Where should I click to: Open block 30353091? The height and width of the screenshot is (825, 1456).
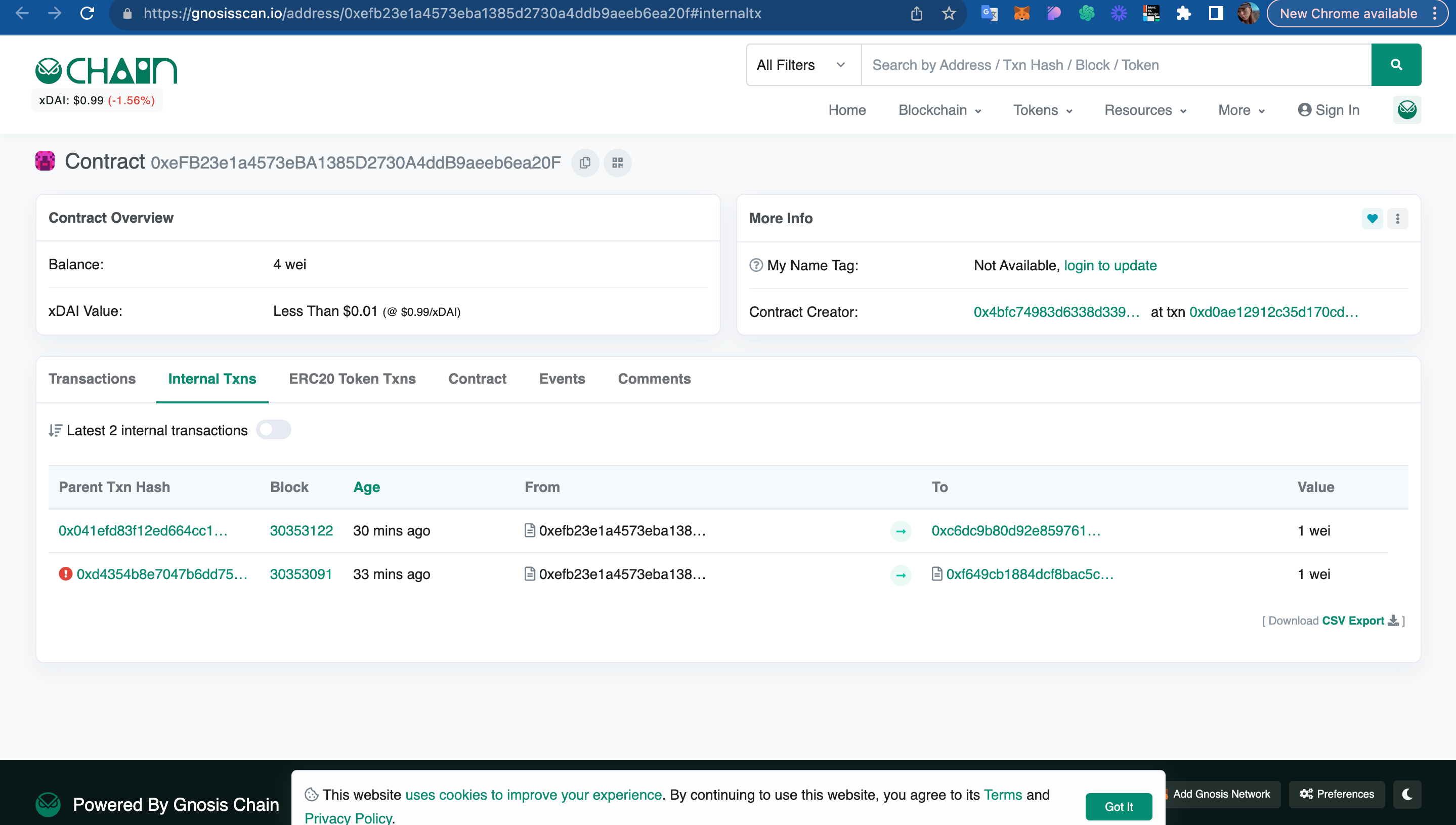[301, 574]
